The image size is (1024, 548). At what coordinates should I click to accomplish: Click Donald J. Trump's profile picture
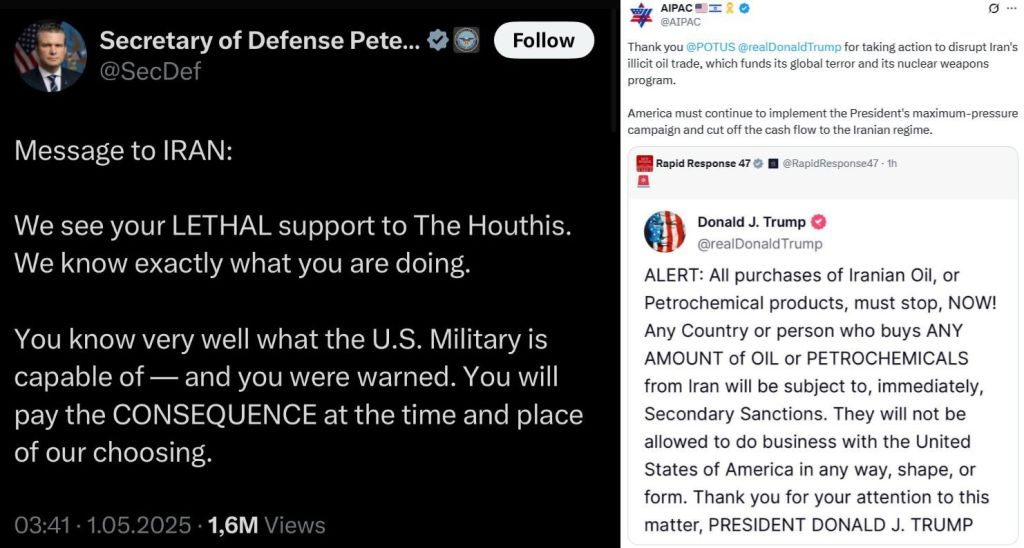click(665, 232)
